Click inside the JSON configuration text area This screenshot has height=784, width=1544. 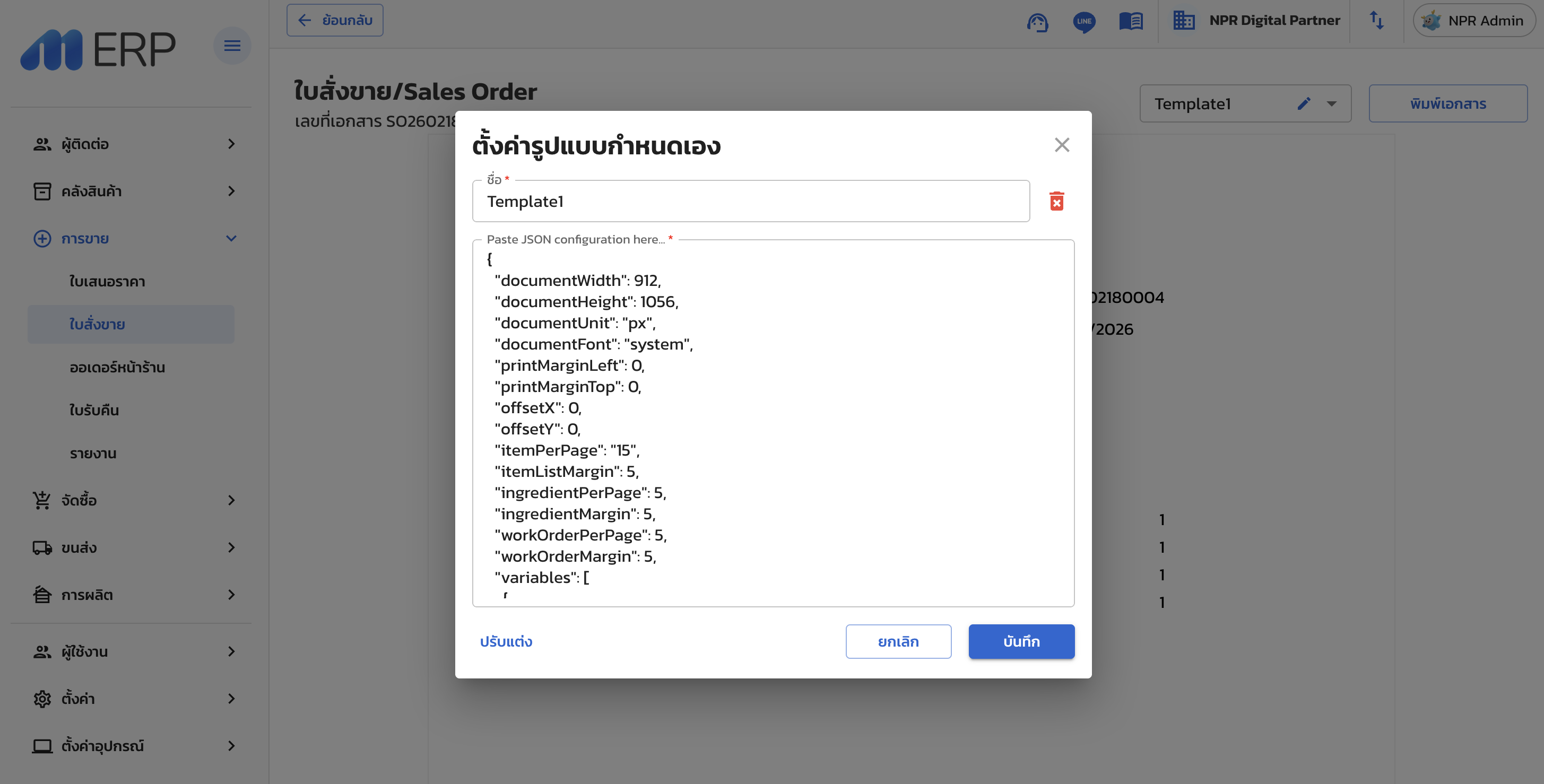773,420
